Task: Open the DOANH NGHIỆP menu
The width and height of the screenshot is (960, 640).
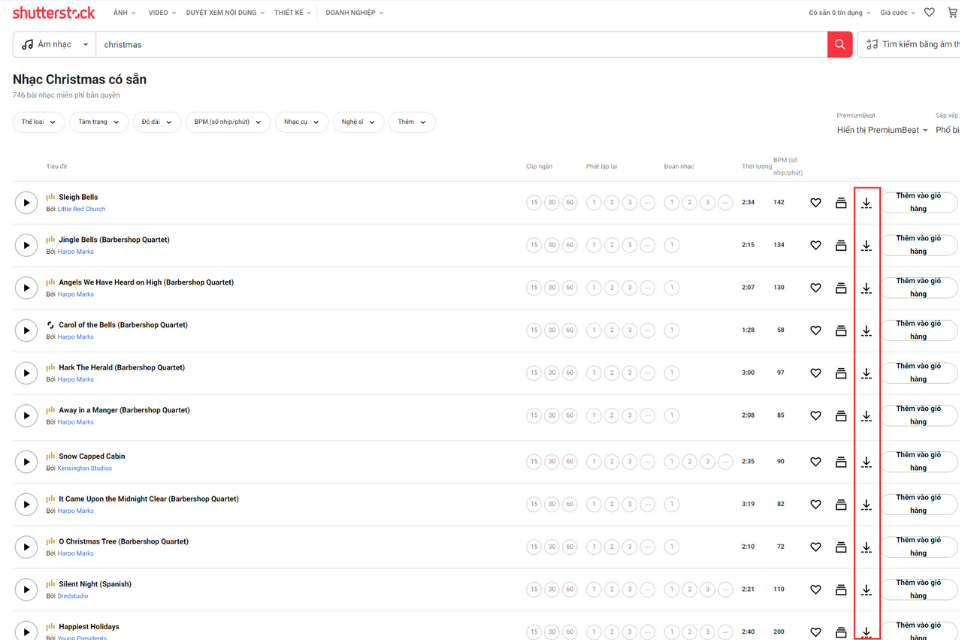Action: click(x=354, y=12)
